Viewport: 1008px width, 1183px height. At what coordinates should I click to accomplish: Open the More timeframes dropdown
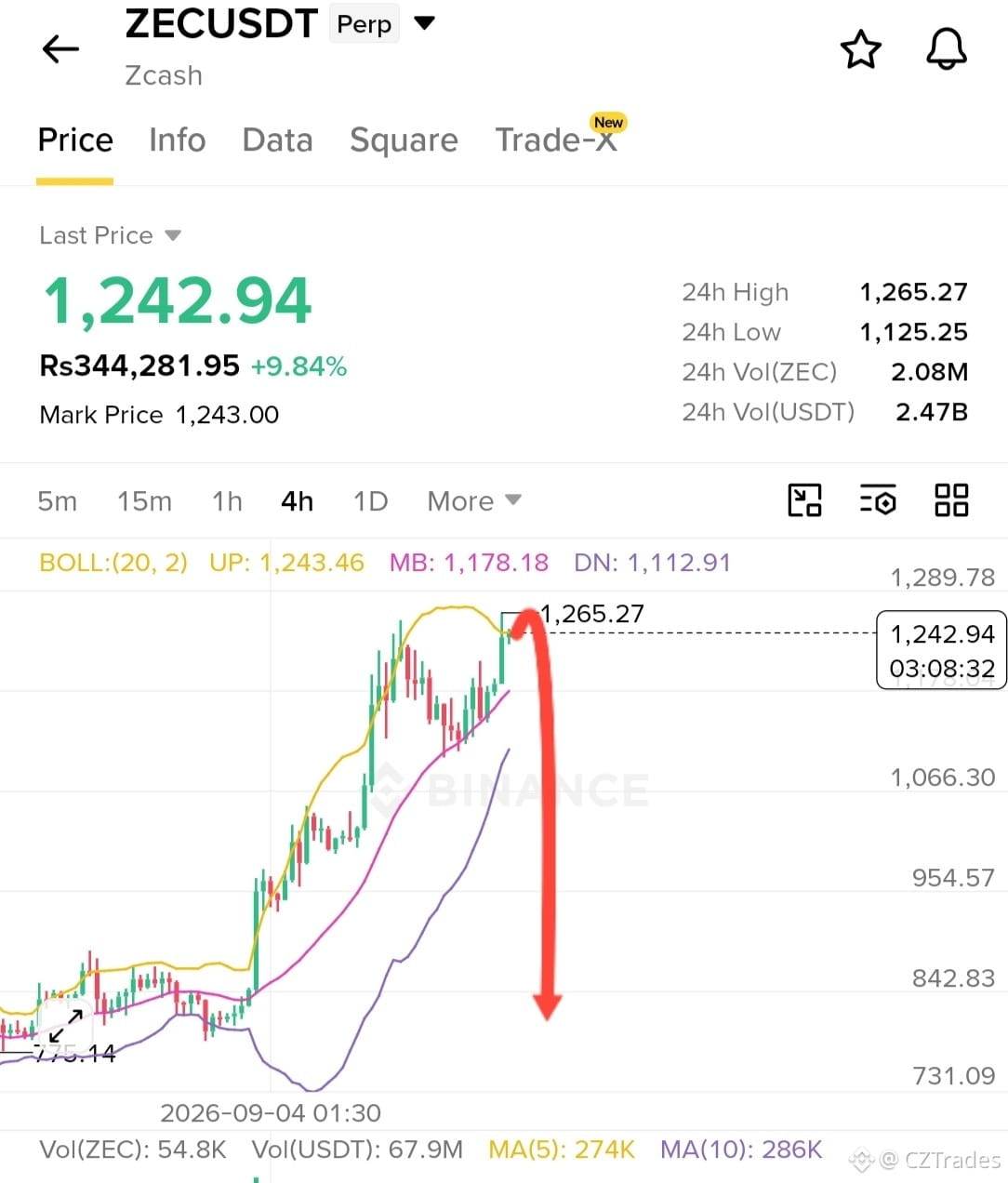click(x=474, y=501)
